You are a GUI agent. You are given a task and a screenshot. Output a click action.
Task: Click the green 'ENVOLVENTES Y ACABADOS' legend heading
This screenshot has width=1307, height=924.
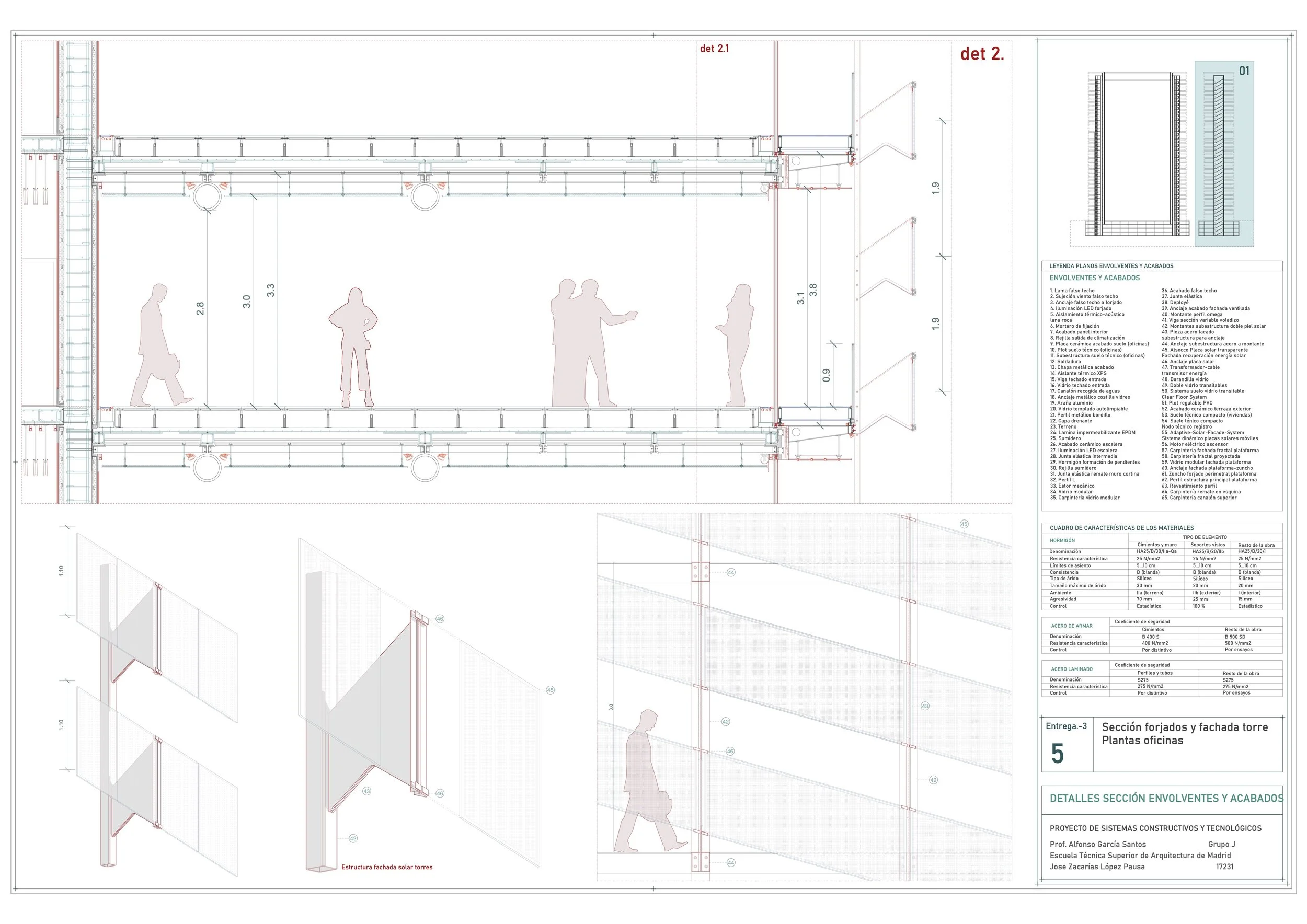pyautogui.click(x=1095, y=278)
